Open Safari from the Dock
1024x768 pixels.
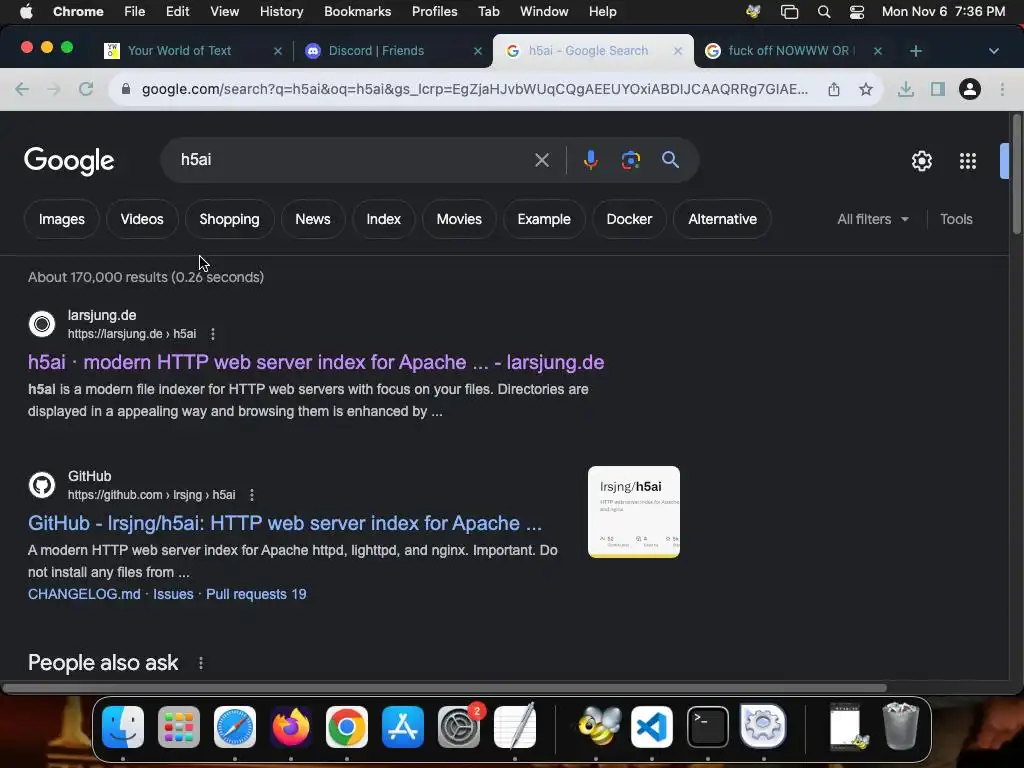(x=235, y=727)
